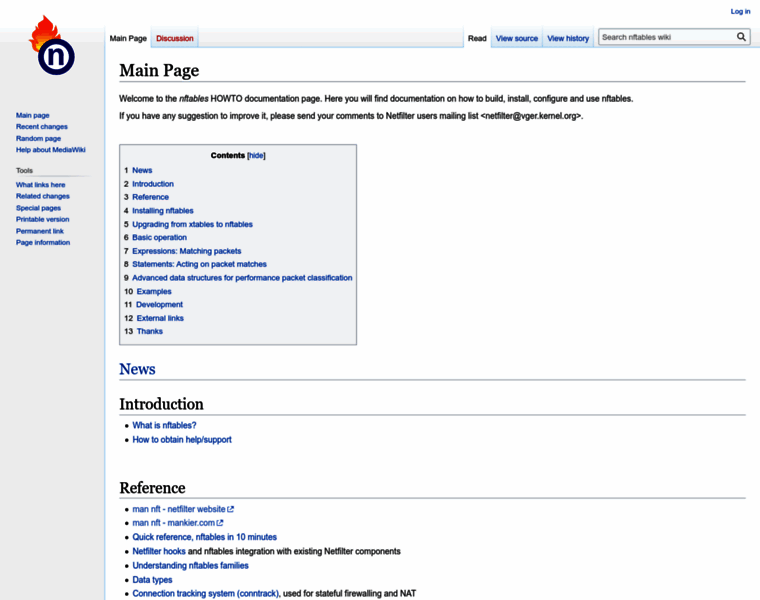The image size is (760, 600).
Task: Open the Discussion tab
Action: pyautogui.click(x=174, y=38)
